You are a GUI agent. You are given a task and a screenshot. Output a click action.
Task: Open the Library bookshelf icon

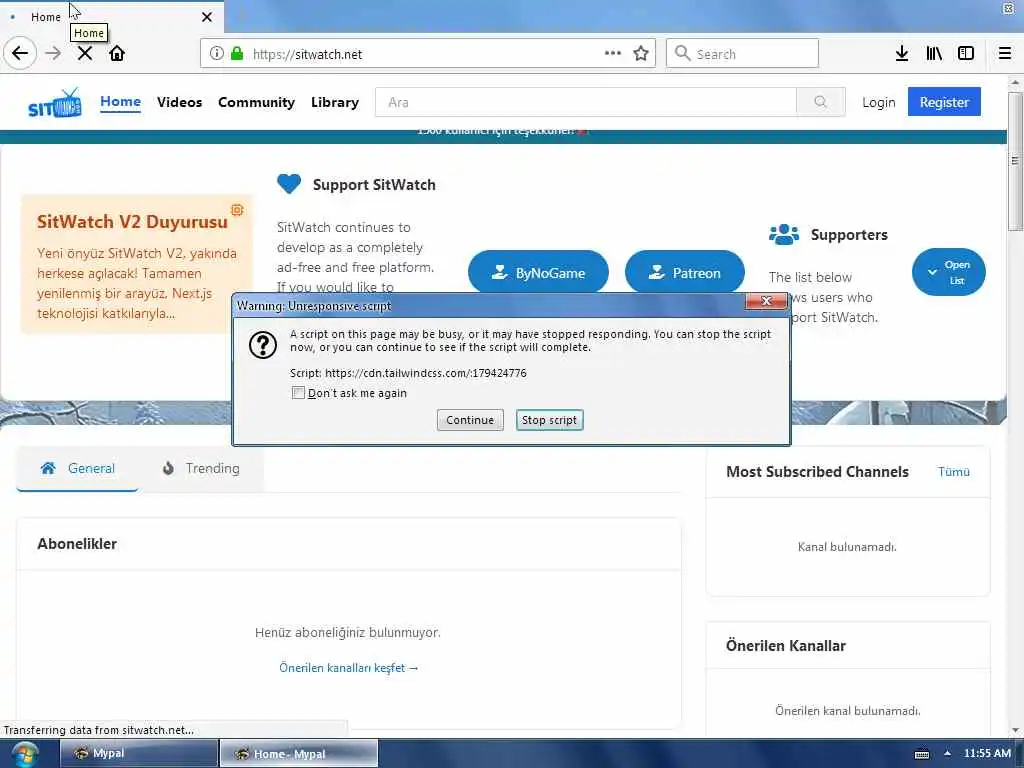pyautogui.click(x=934, y=54)
